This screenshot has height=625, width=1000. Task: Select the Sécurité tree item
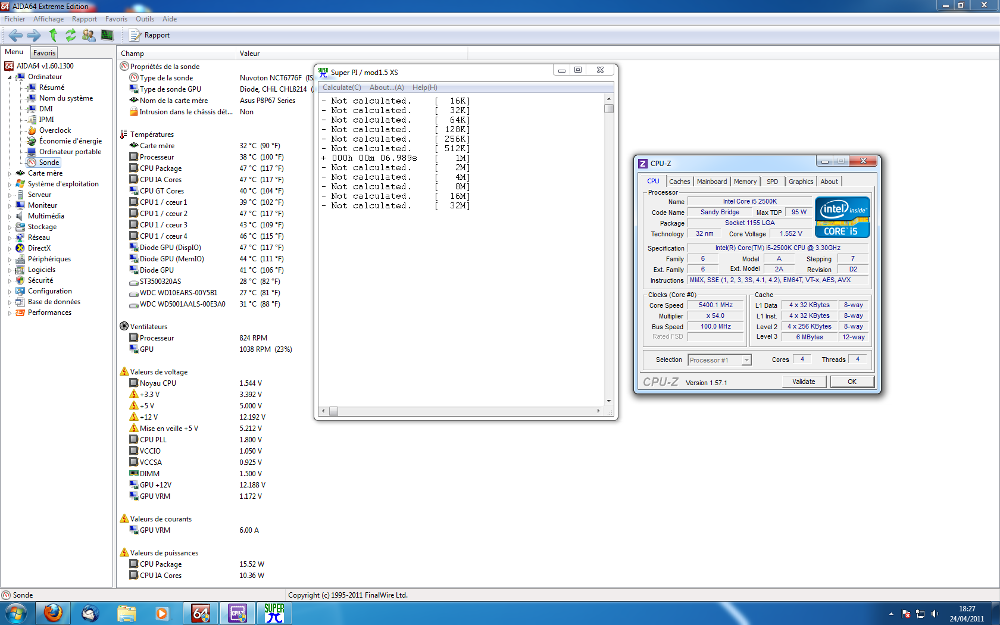[x=40, y=280]
